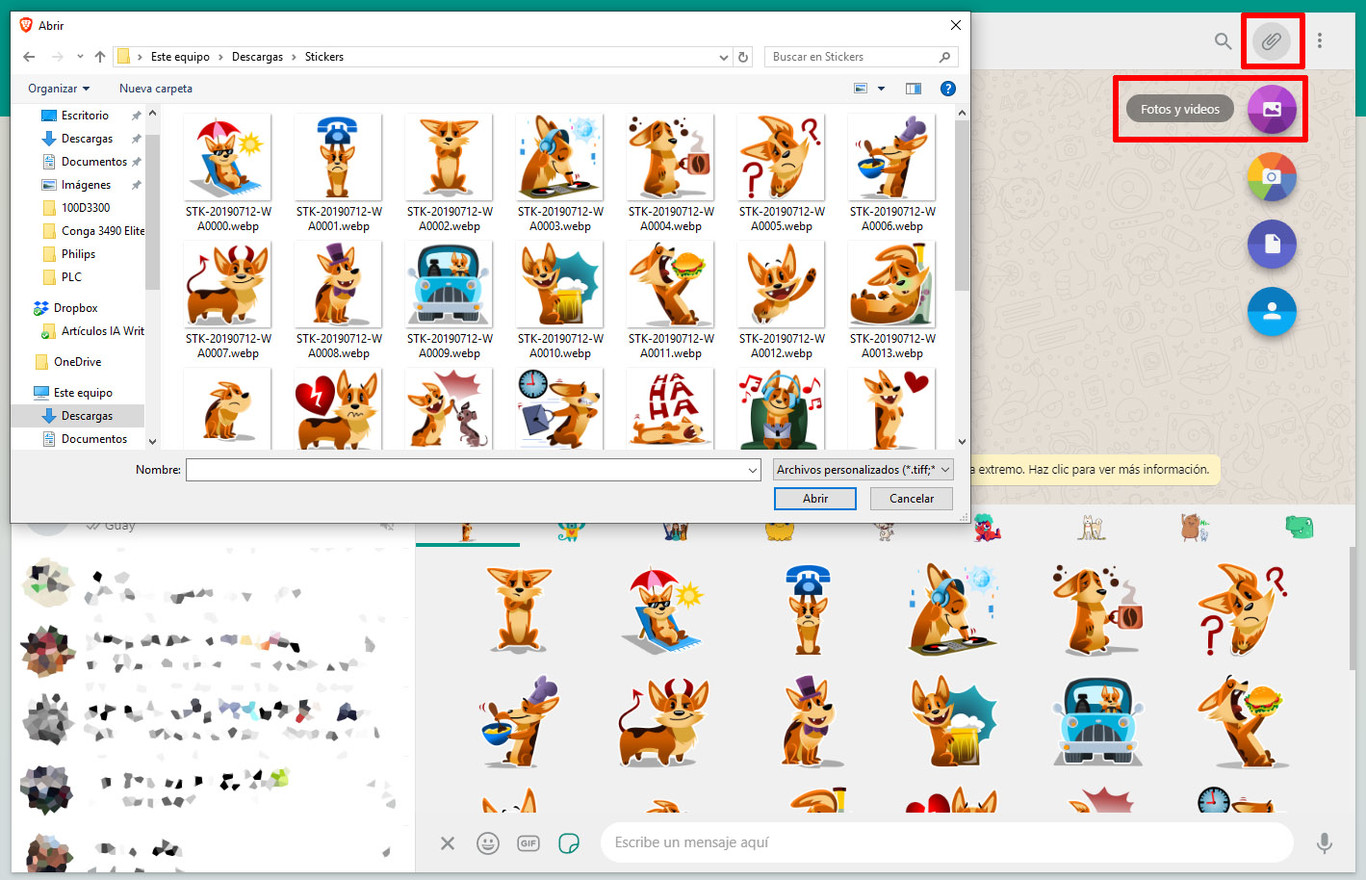This screenshot has height=880, width=1366.
Task: Open the emoji picker in the message bar
Action: pyautogui.click(x=487, y=843)
